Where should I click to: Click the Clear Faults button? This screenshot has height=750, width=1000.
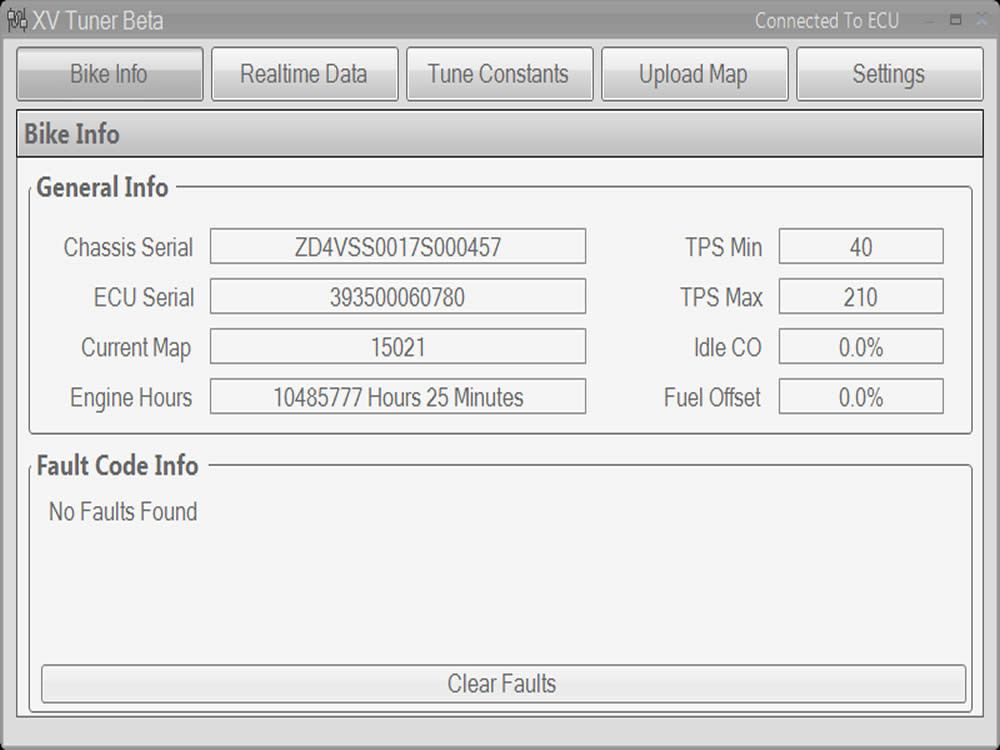[x=500, y=684]
